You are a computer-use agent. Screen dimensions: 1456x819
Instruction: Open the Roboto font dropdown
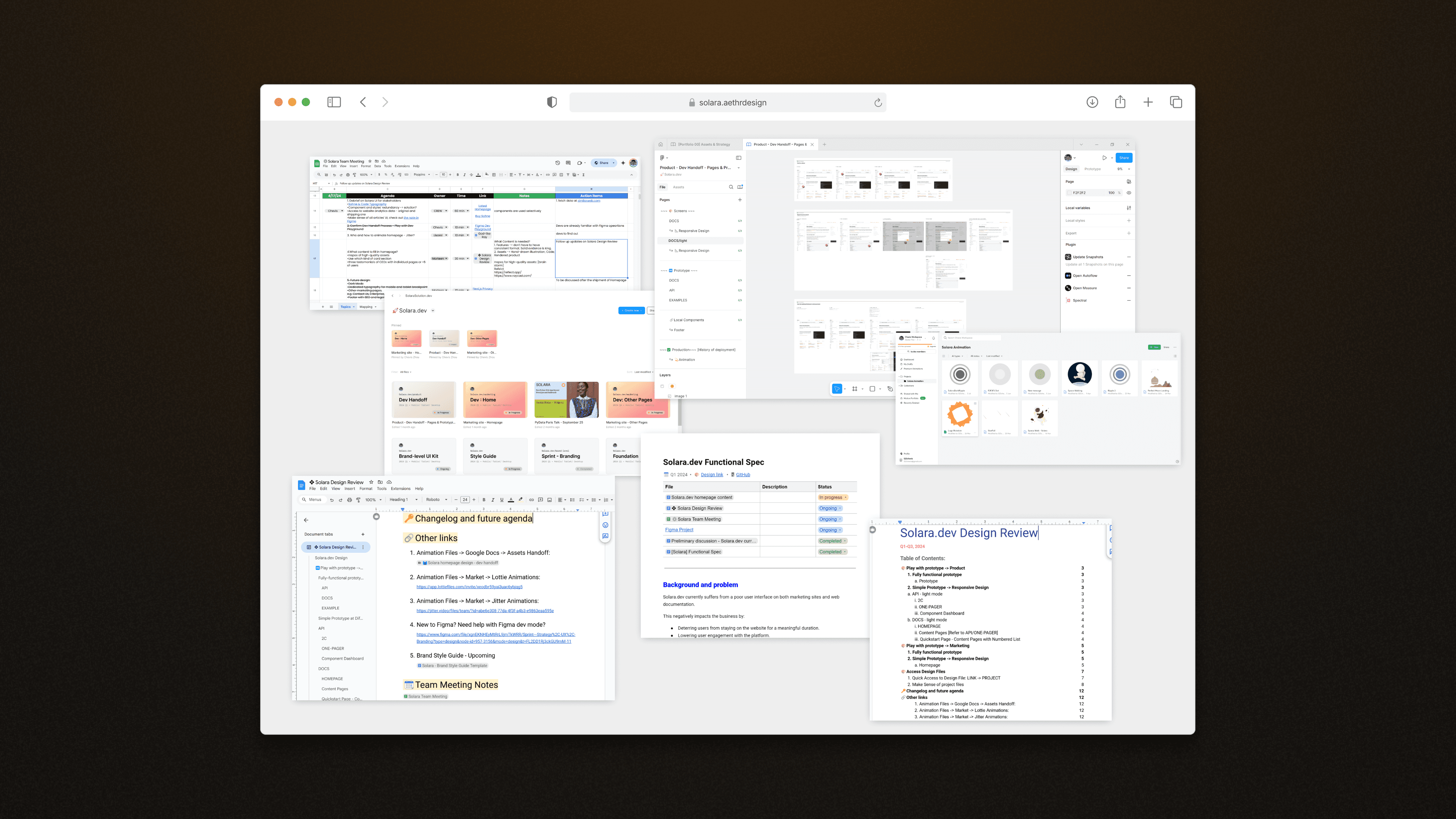[436, 500]
